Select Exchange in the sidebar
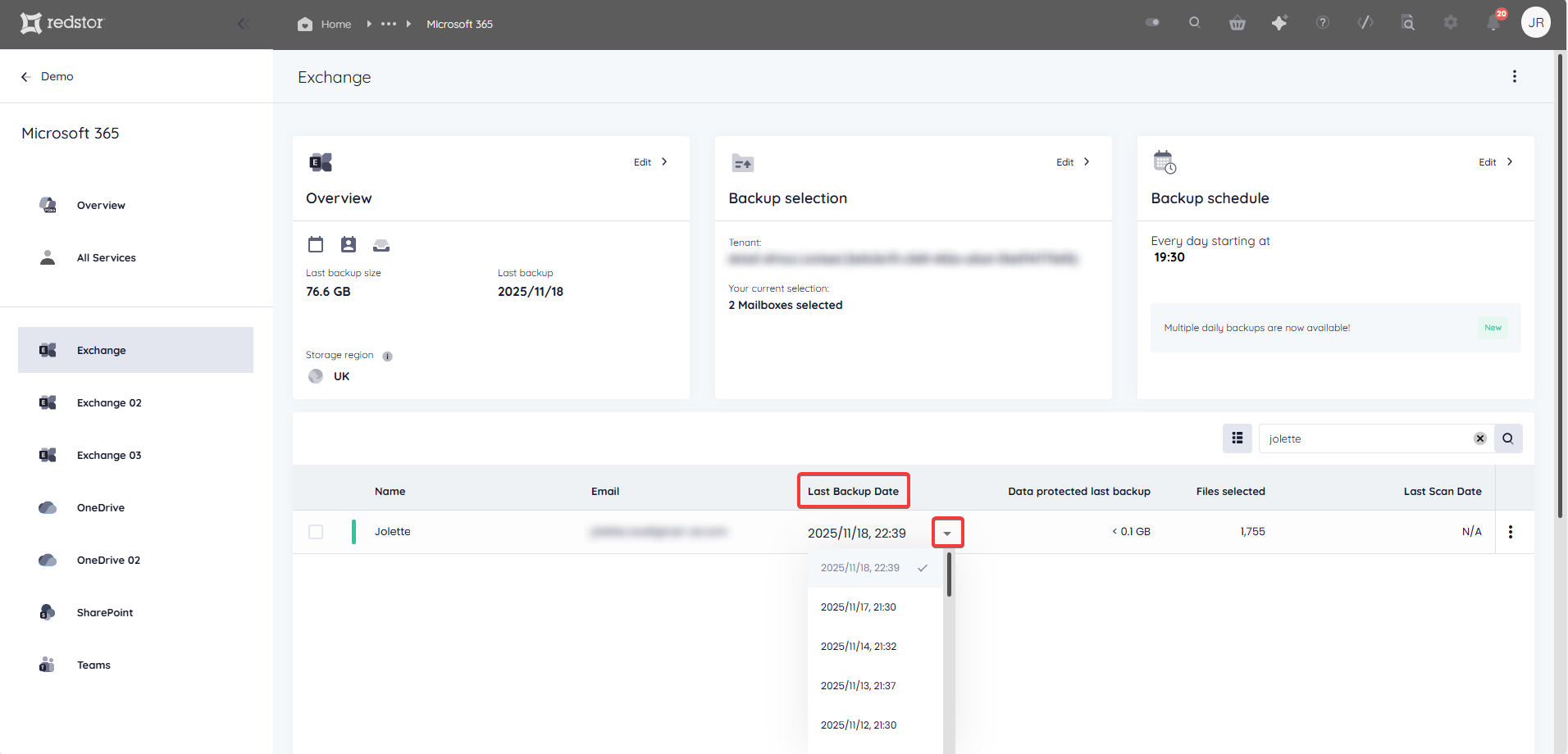 tap(135, 350)
